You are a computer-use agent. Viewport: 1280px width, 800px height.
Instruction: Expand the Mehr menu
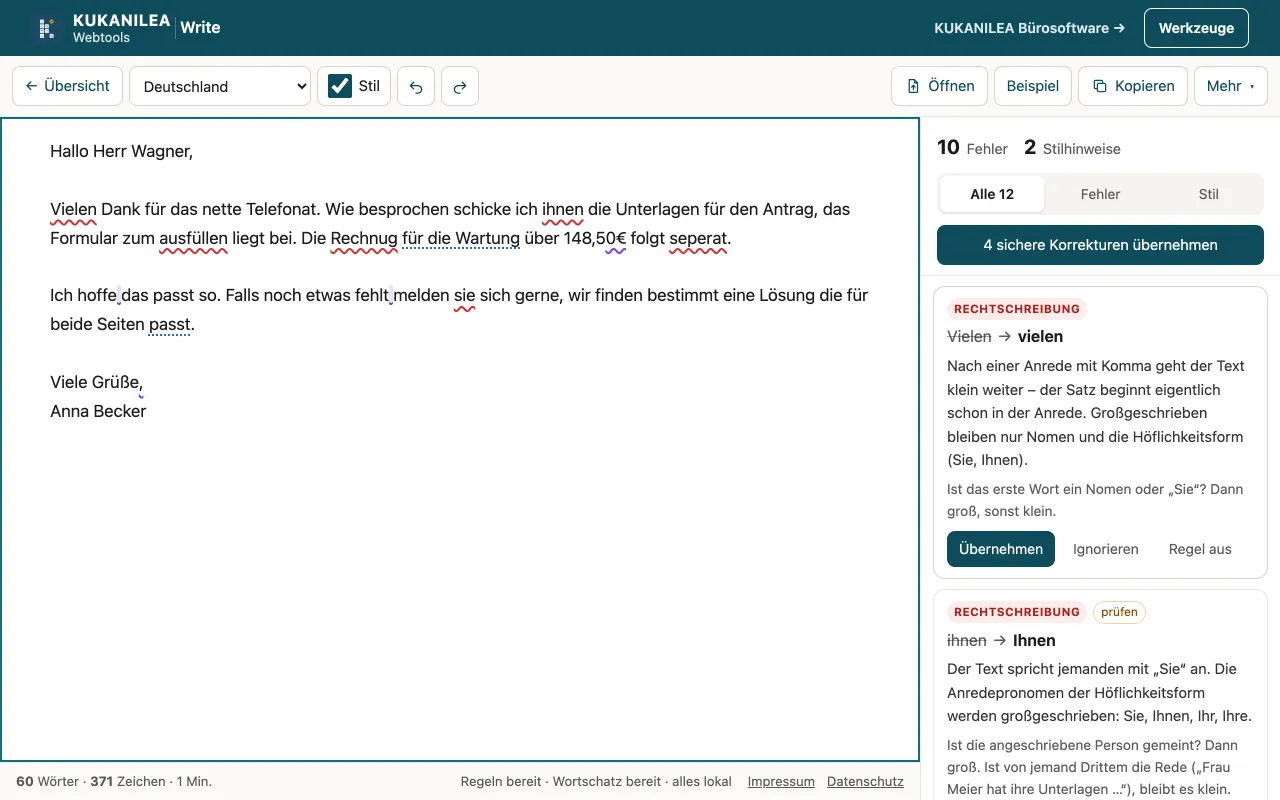[x=1231, y=86]
